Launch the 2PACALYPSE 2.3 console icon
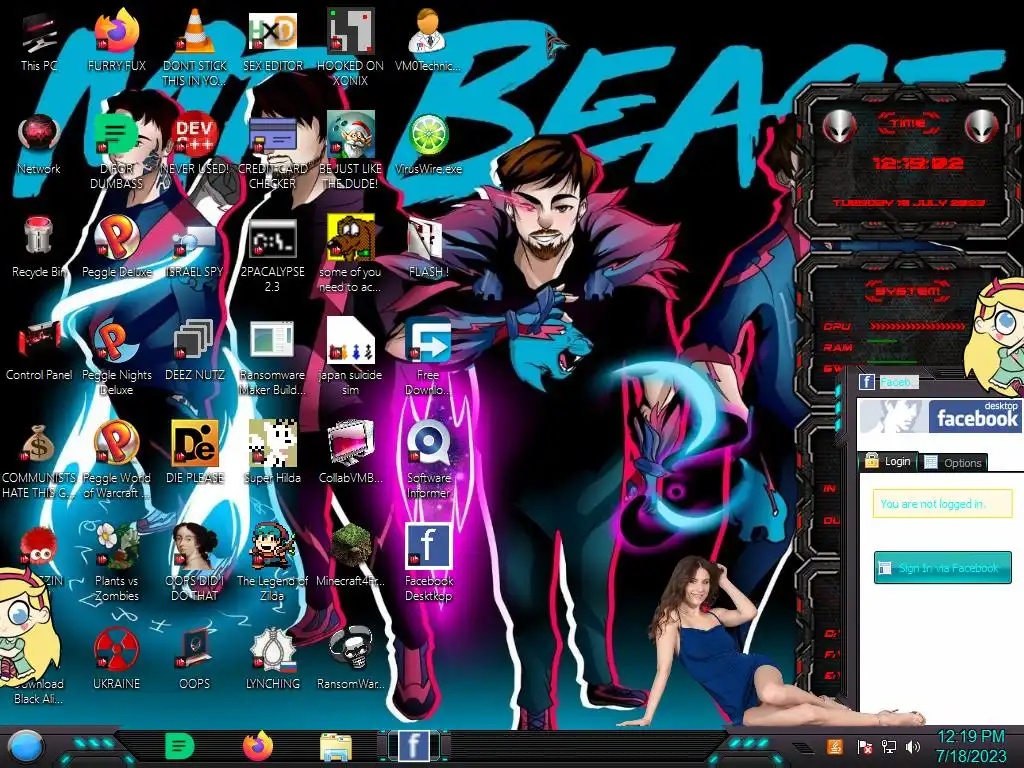Viewport: 1024px width, 768px height. tap(272, 238)
